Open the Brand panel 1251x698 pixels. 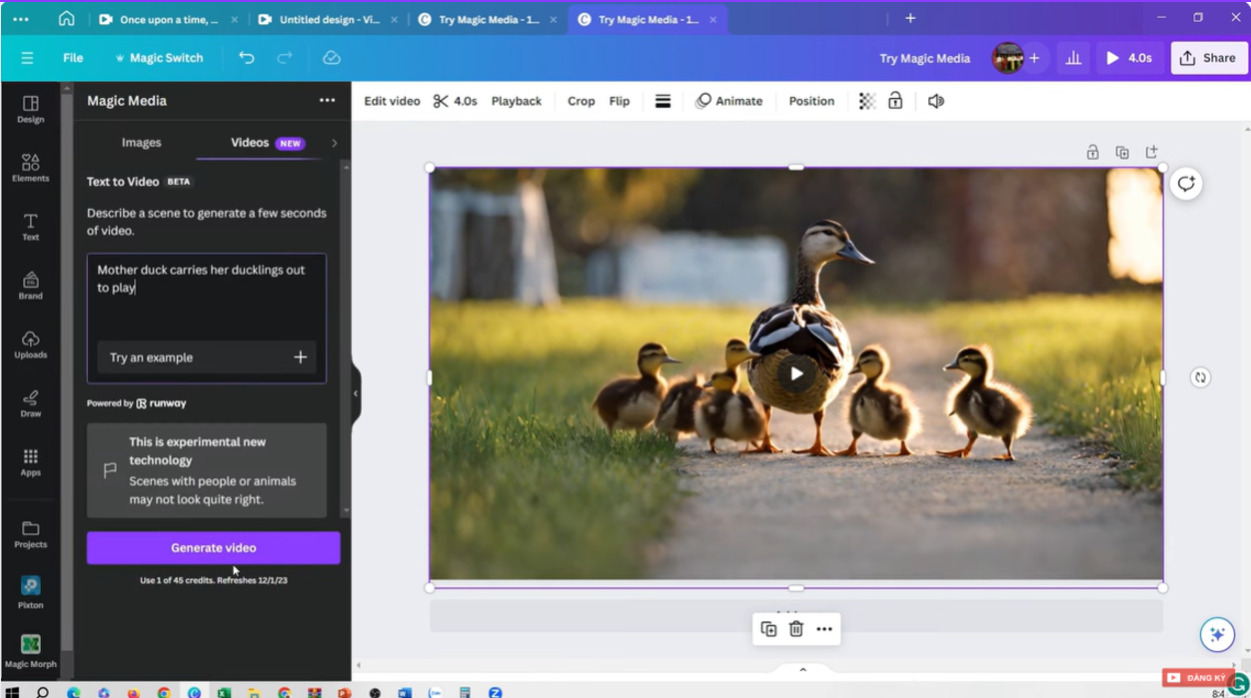pos(30,286)
